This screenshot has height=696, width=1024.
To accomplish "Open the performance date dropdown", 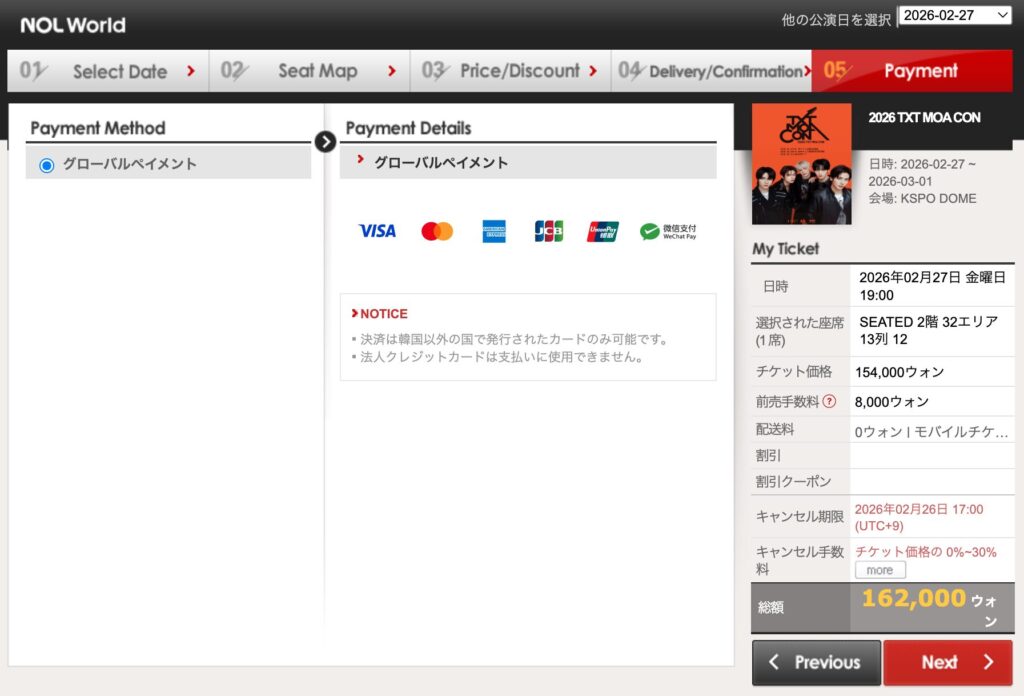I will pyautogui.click(x=955, y=15).
